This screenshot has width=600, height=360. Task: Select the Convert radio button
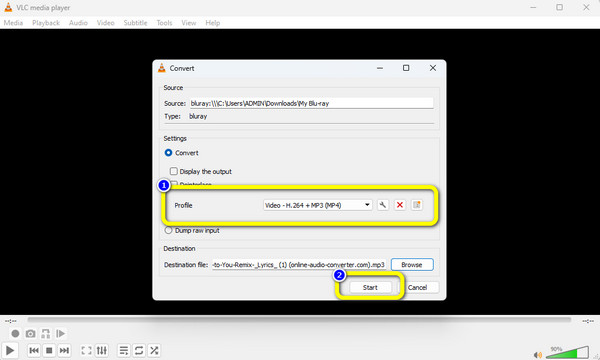point(168,153)
